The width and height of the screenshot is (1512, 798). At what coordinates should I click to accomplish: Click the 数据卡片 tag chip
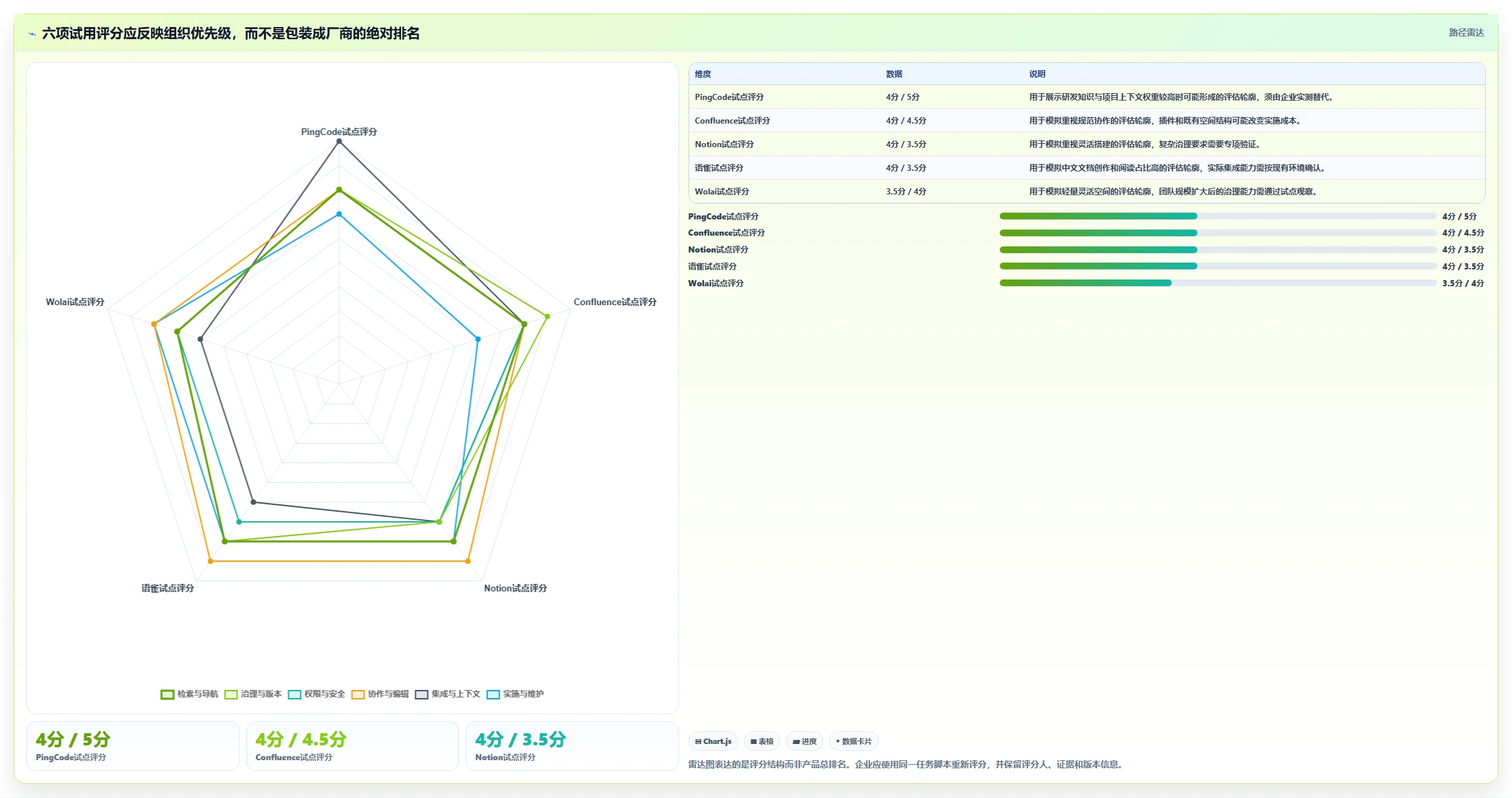pyautogui.click(x=854, y=741)
